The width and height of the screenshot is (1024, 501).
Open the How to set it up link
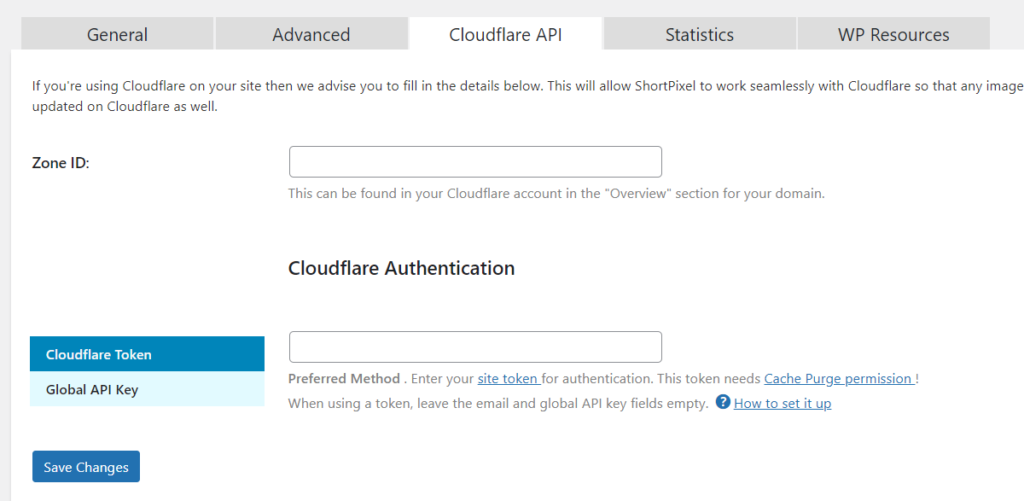tap(782, 404)
